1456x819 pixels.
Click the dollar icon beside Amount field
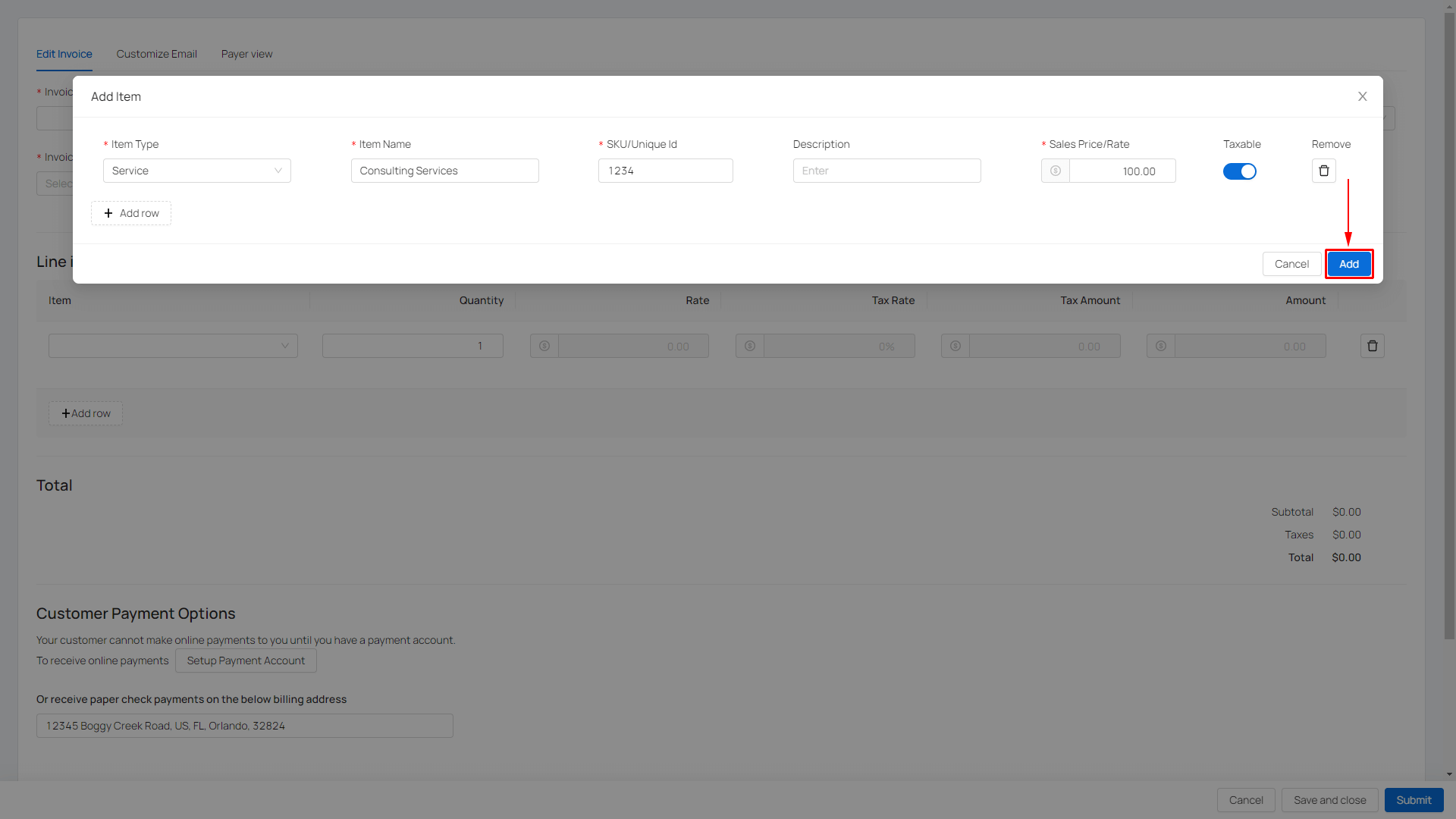coord(1160,346)
